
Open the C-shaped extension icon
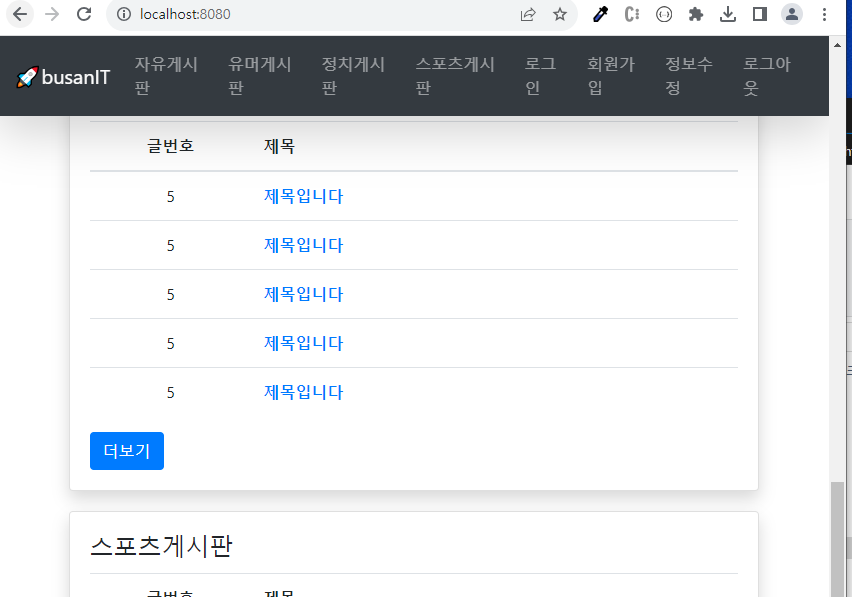click(x=632, y=14)
